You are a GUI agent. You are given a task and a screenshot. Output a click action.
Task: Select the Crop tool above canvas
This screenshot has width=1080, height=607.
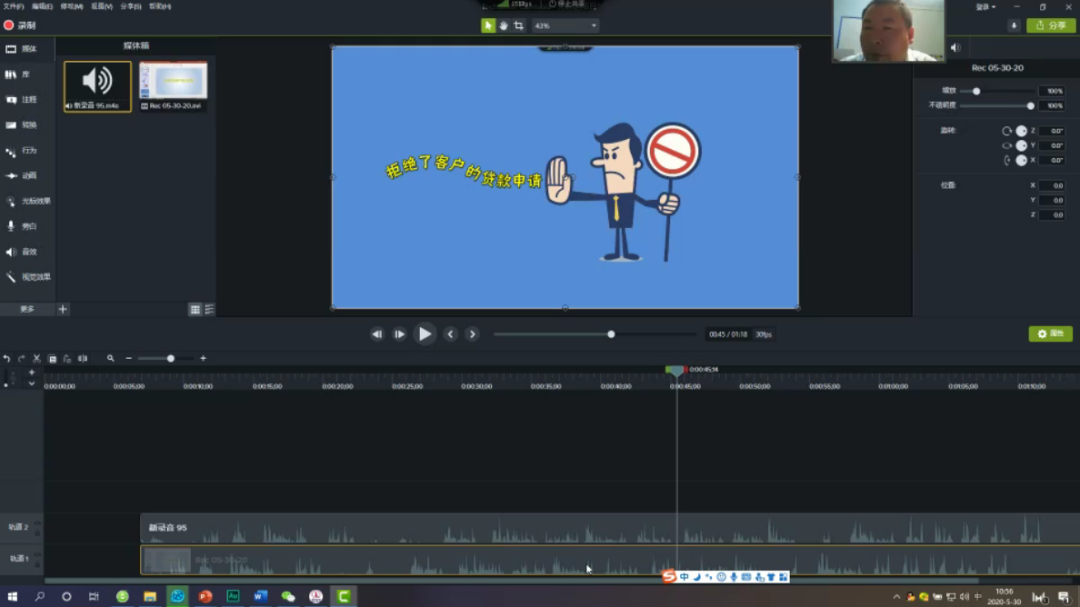click(x=519, y=25)
